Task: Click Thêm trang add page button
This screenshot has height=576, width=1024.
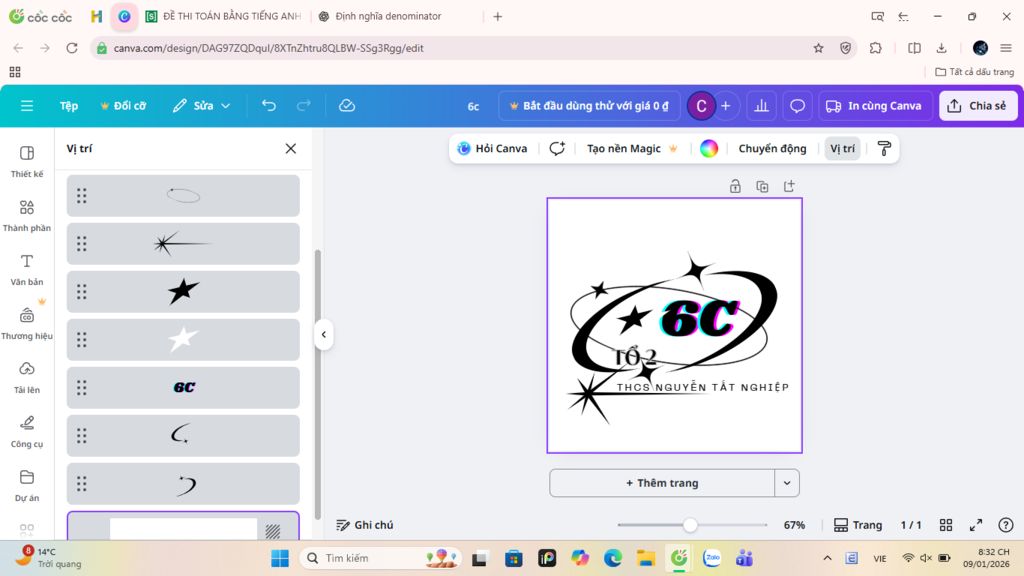Action: (x=662, y=483)
